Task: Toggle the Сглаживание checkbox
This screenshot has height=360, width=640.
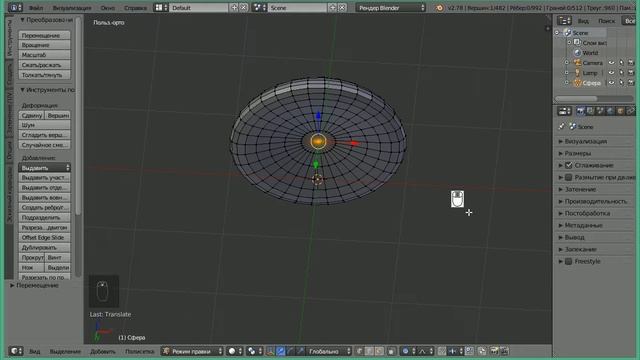Action: (569, 165)
